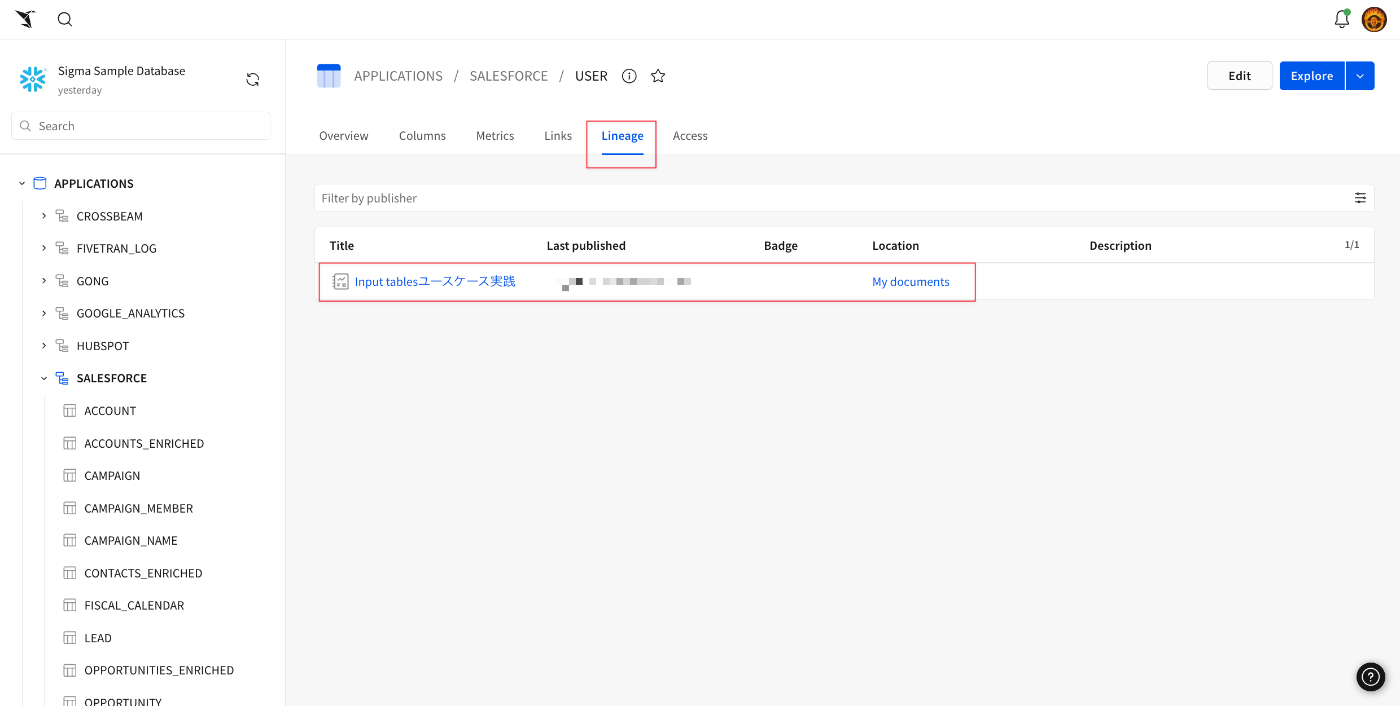Open the global search magnifier icon

pyautogui.click(x=65, y=19)
